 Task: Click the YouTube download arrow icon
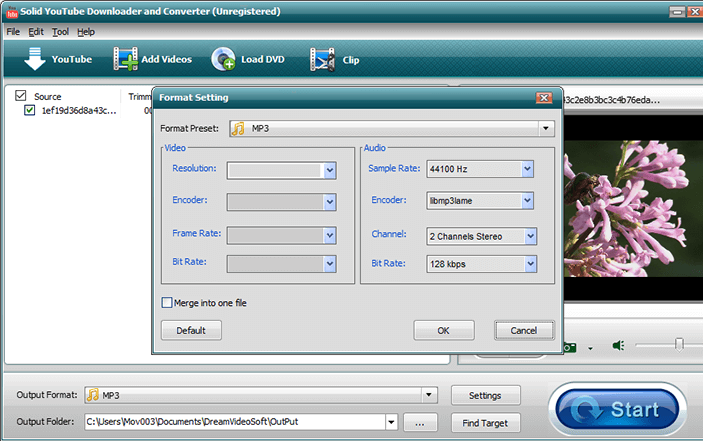35,59
